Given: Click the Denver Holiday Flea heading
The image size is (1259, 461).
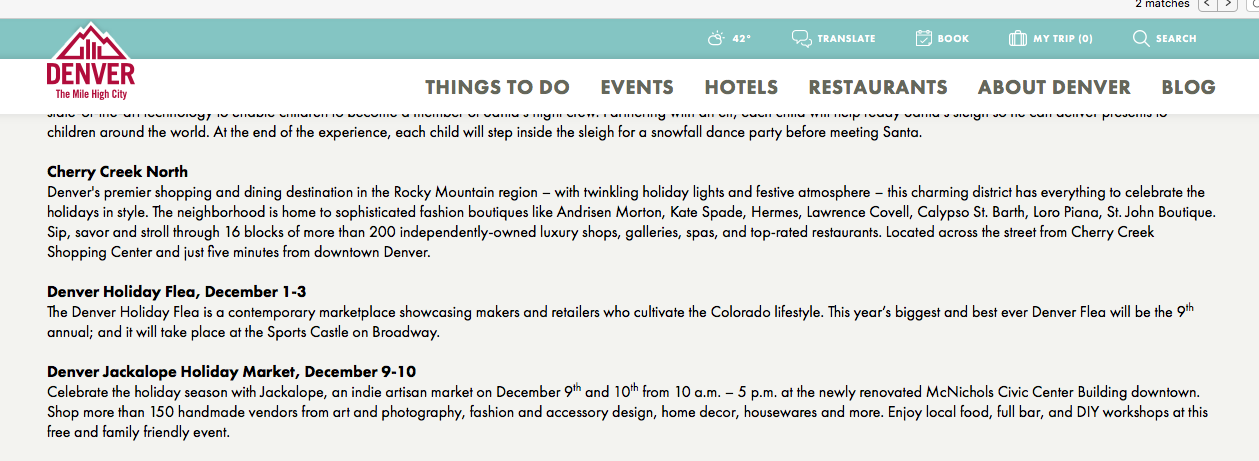Looking at the screenshot, I should pyautogui.click(x=176, y=292).
